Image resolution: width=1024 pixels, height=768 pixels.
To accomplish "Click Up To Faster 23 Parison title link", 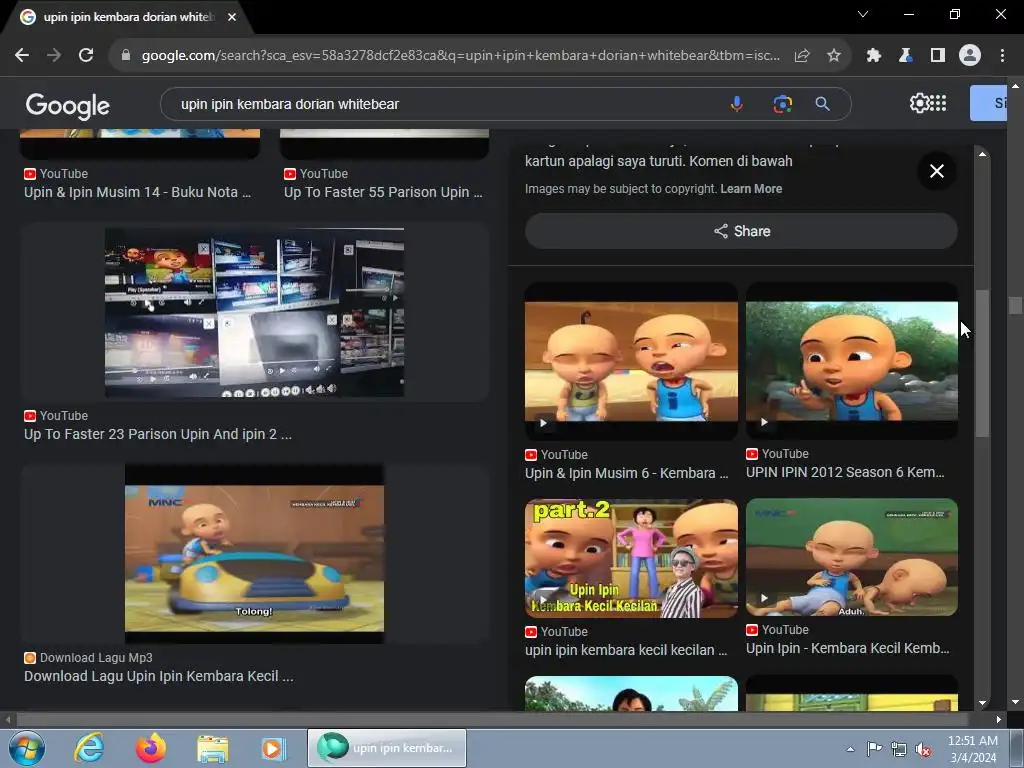I will 157,434.
